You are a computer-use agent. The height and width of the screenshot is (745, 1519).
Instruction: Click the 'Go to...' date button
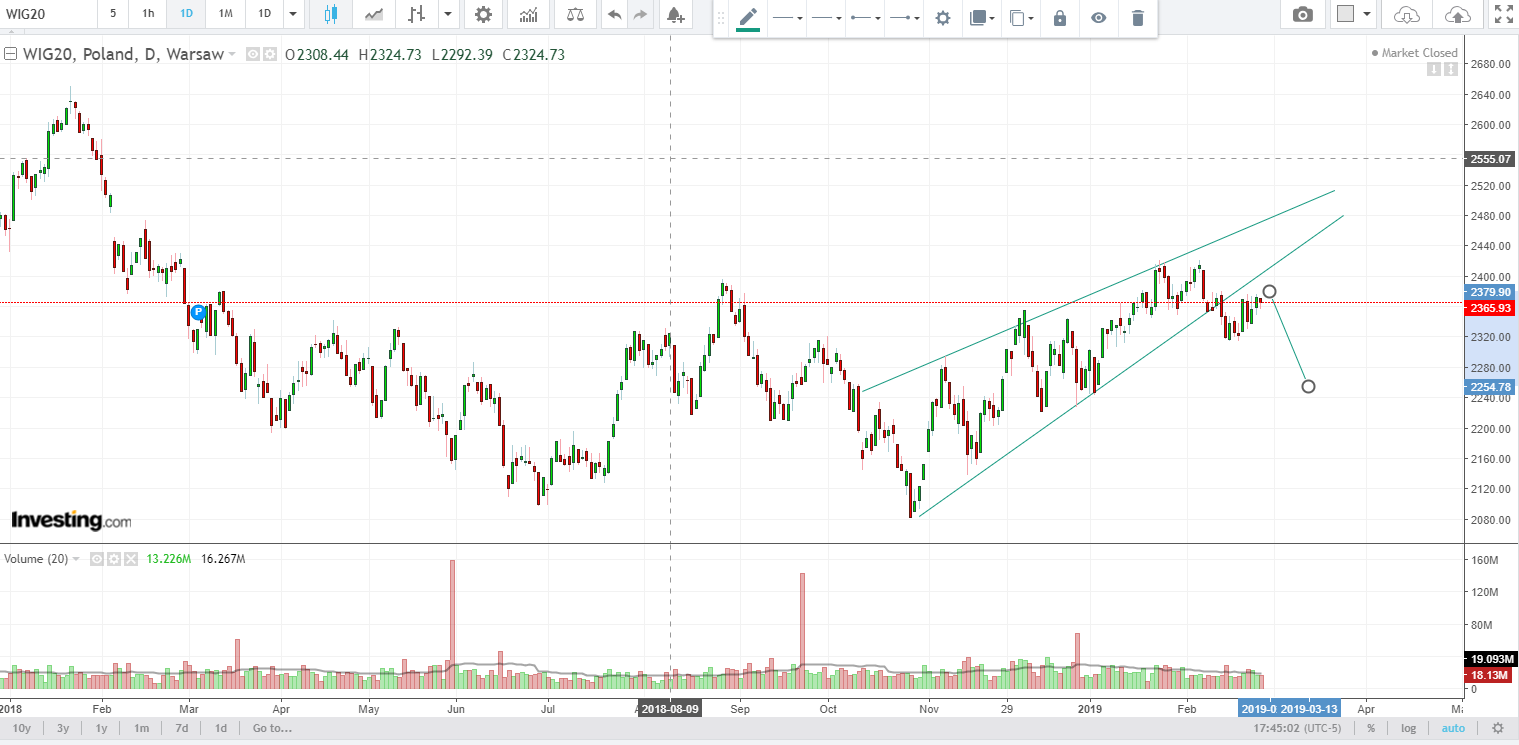pyautogui.click(x=272, y=728)
